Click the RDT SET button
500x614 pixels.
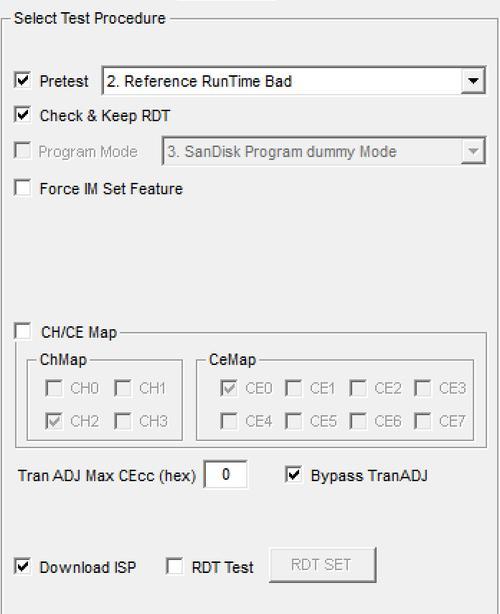point(322,565)
